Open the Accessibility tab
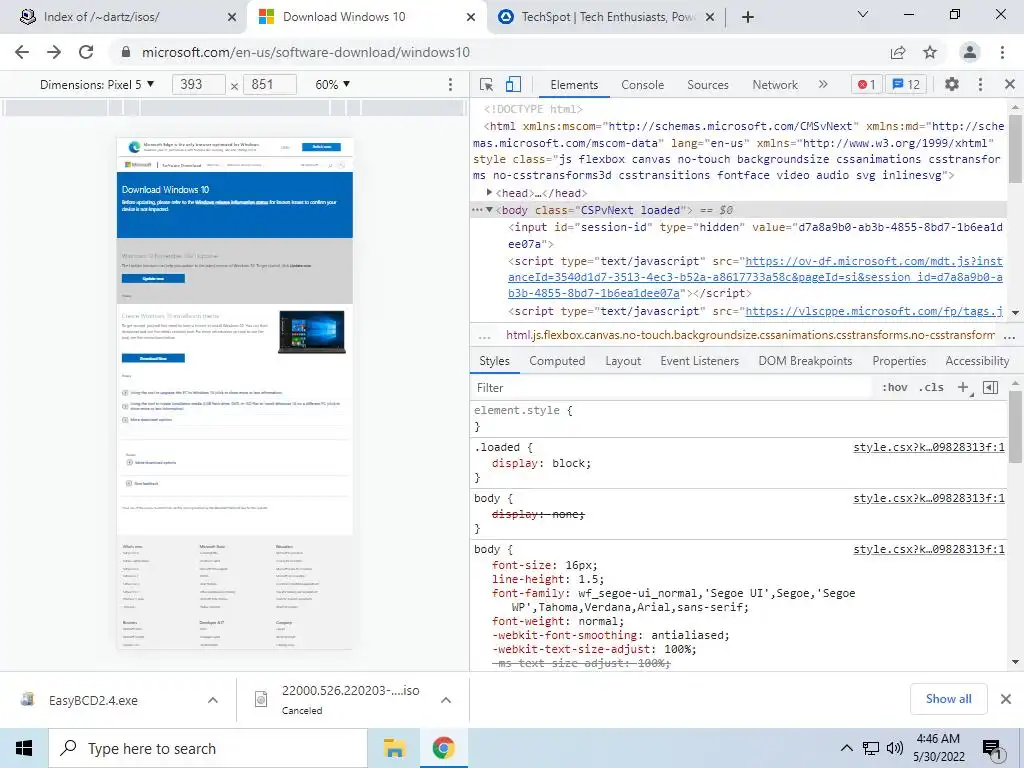Screen dimensions: 1024x768 tap(977, 361)
